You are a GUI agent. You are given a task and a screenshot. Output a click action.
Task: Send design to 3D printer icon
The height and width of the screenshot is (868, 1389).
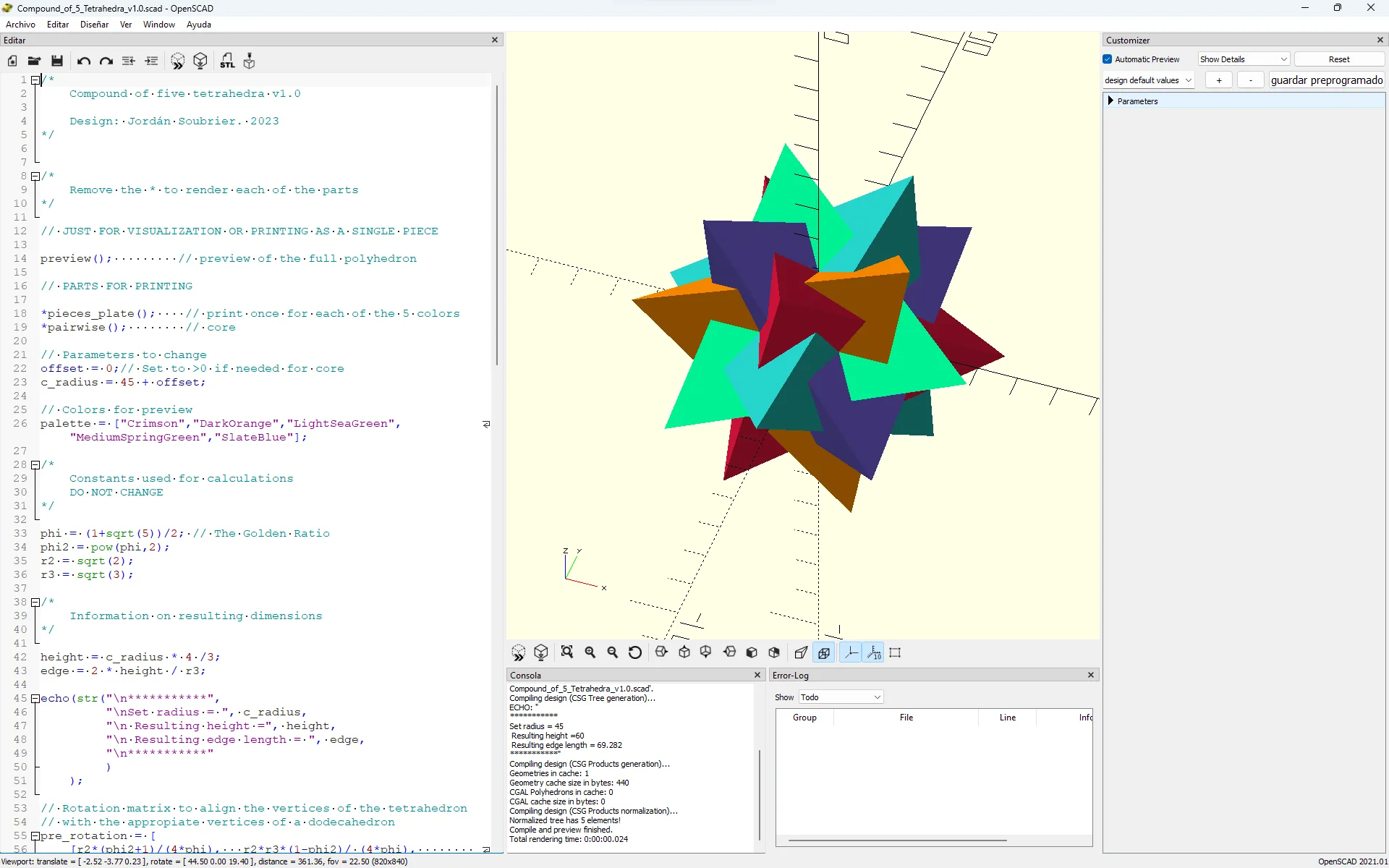[250, 61]
